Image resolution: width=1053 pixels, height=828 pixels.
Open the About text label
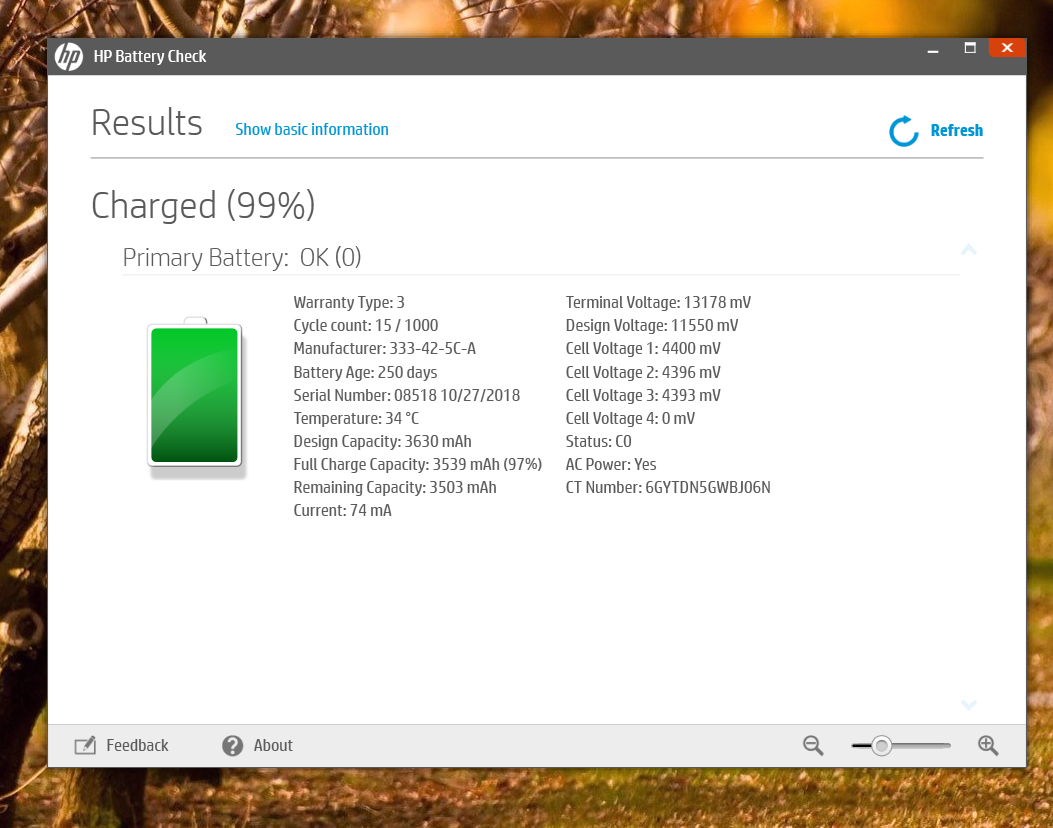(273, 746)
